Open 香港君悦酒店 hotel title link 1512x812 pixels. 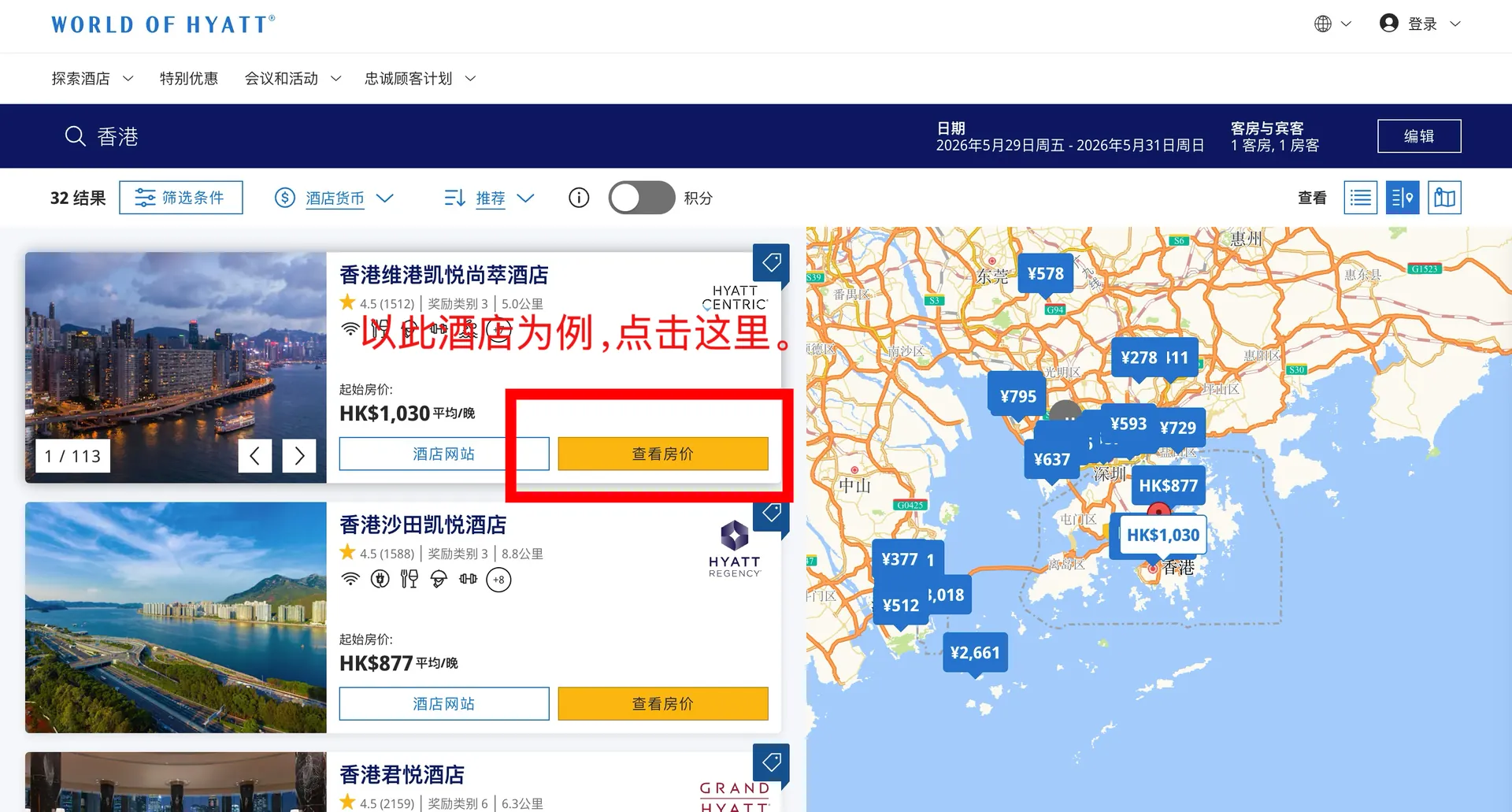402,775
